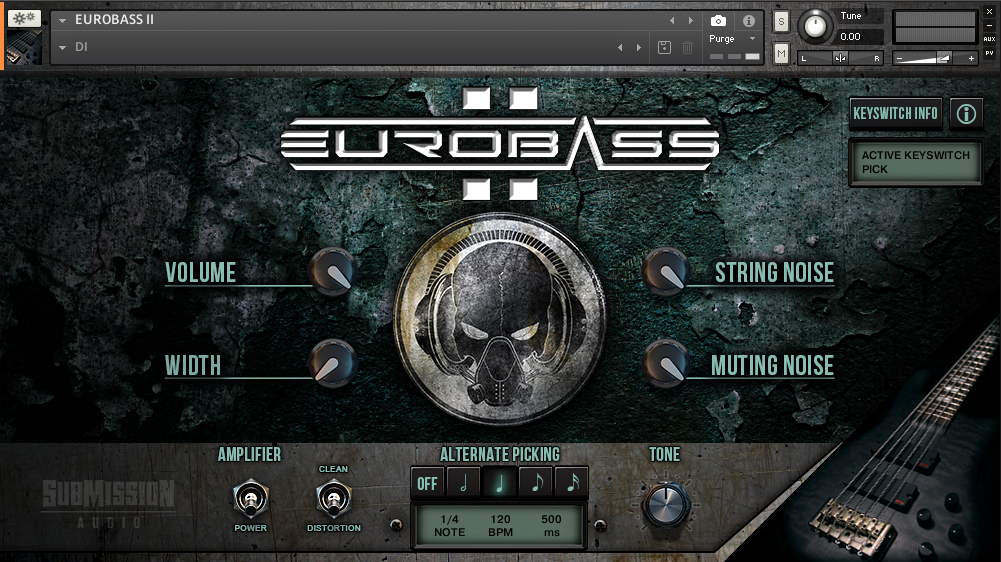Click the 1/4 NOTE display value

[x=449, y=526]
